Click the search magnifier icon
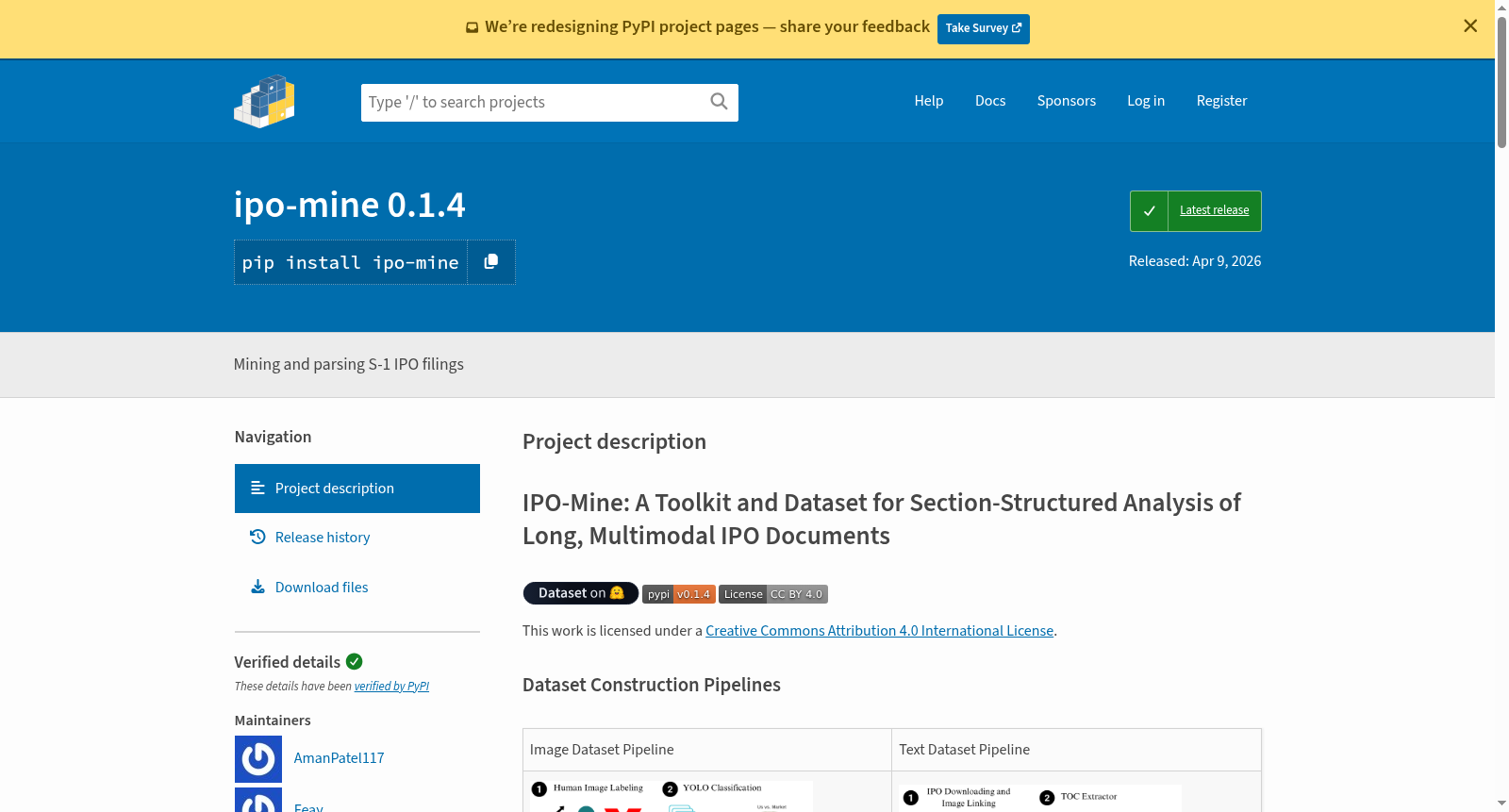The image size is (1509, 812). tap(719, 102)
